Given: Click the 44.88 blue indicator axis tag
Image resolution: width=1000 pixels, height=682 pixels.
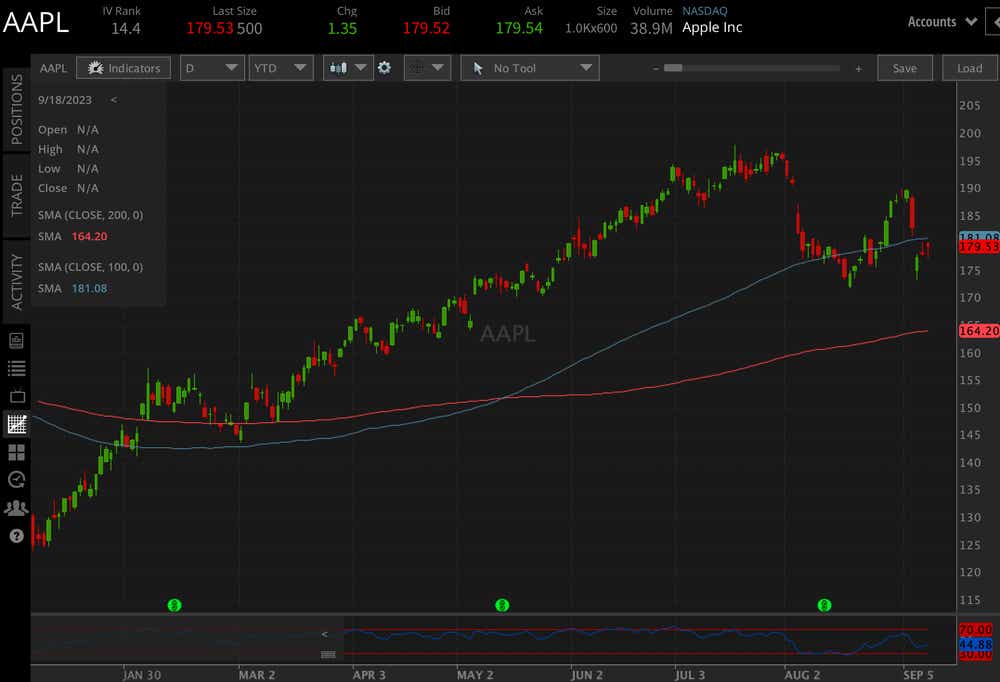Looking at the screenshot, I should pyautogui.click(x=976, y=644).
